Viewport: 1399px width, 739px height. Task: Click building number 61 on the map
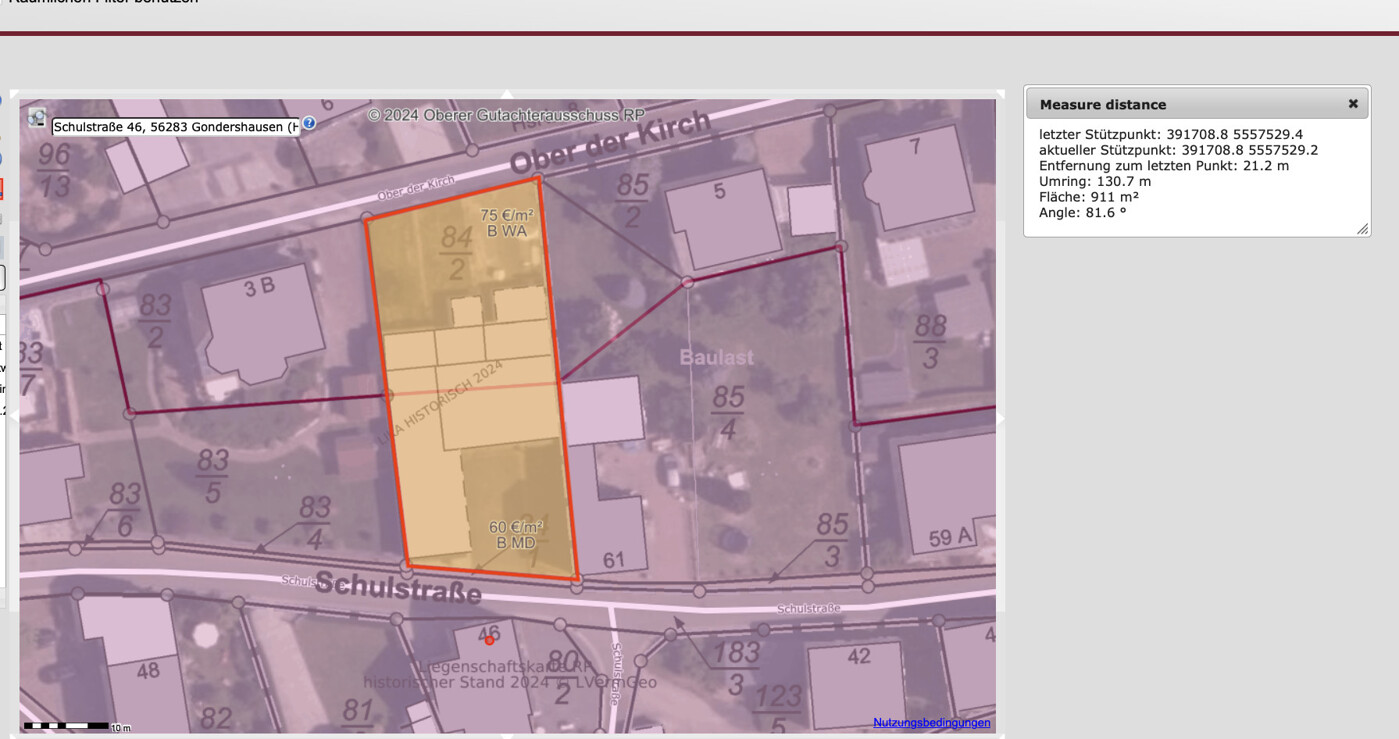coord(613,560)
